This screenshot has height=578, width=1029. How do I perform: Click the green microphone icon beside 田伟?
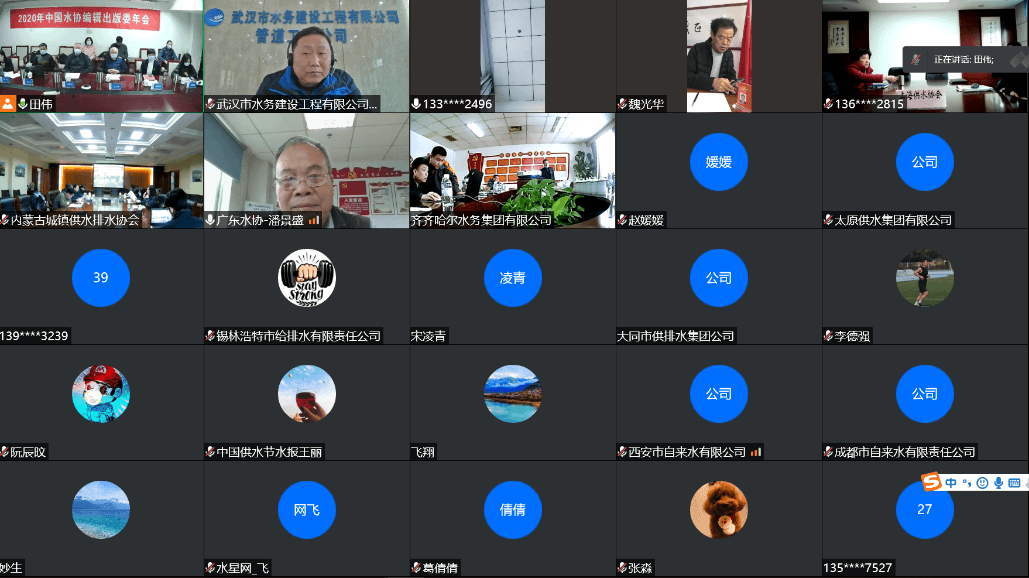point(22,104)
